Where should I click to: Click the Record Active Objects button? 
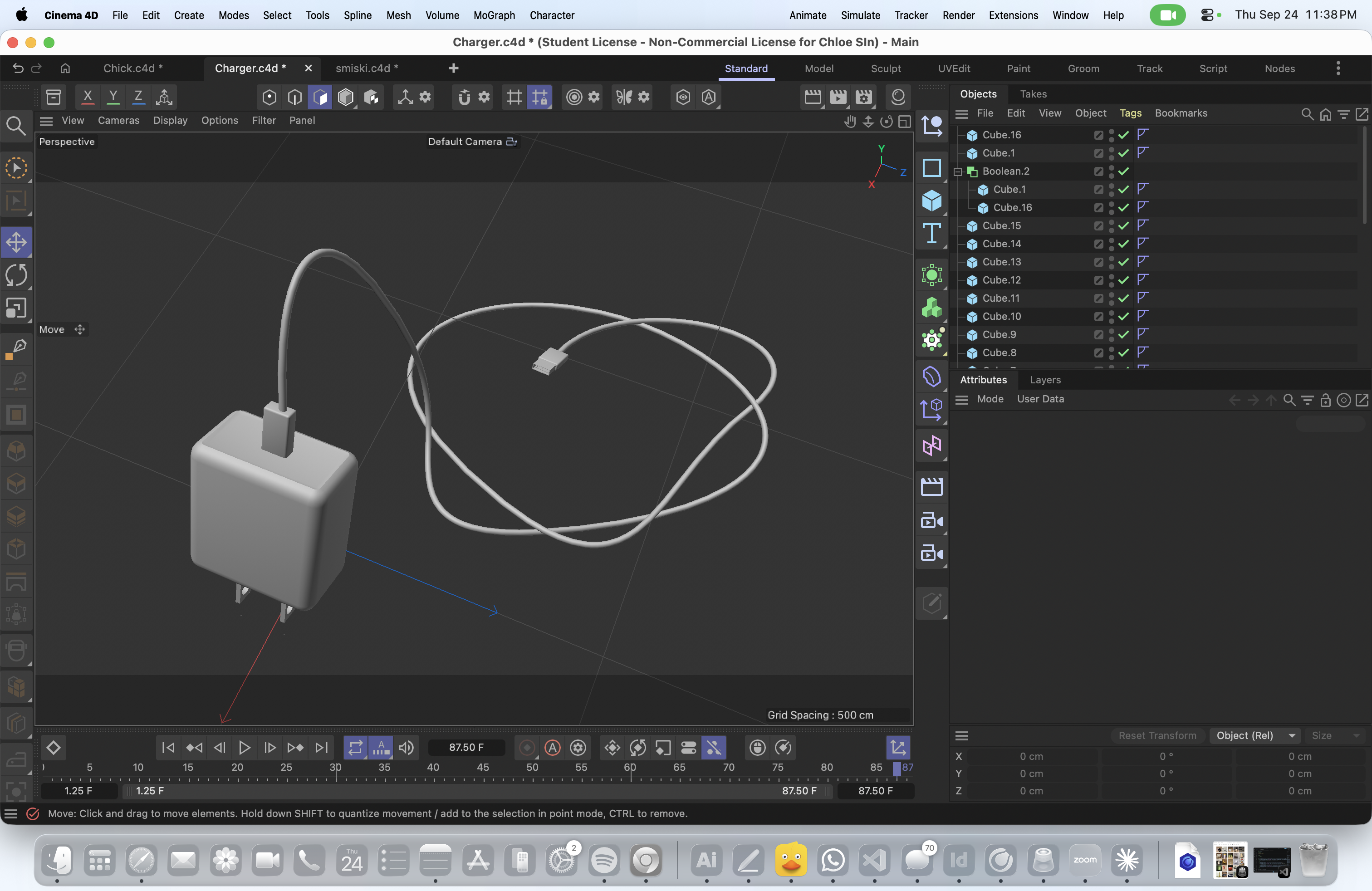tap(527, 748)
